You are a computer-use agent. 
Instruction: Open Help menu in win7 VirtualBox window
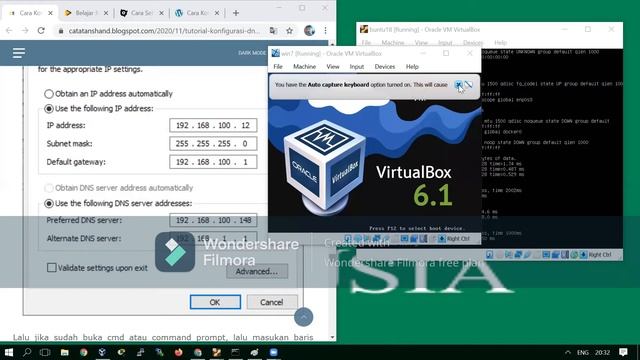pos(412,67)
